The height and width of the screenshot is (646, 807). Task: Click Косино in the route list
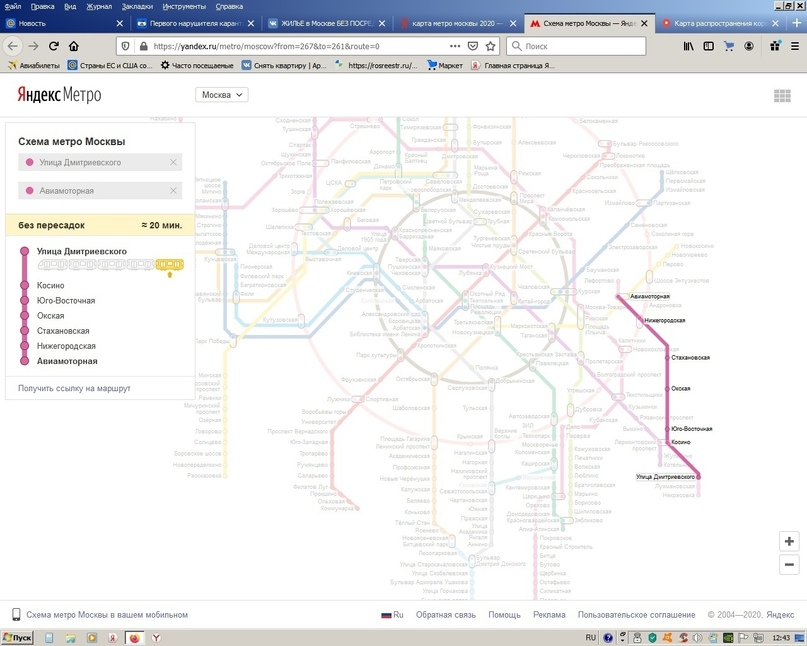click(x=50, y=285)
